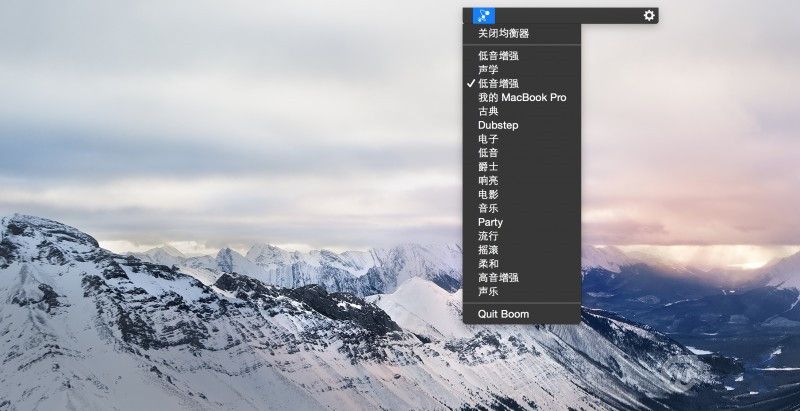Image resolution: width=800 pixels, height=411 pixels.
Task: Switch to the 摇滚 preset
Action: coord(488,250)
